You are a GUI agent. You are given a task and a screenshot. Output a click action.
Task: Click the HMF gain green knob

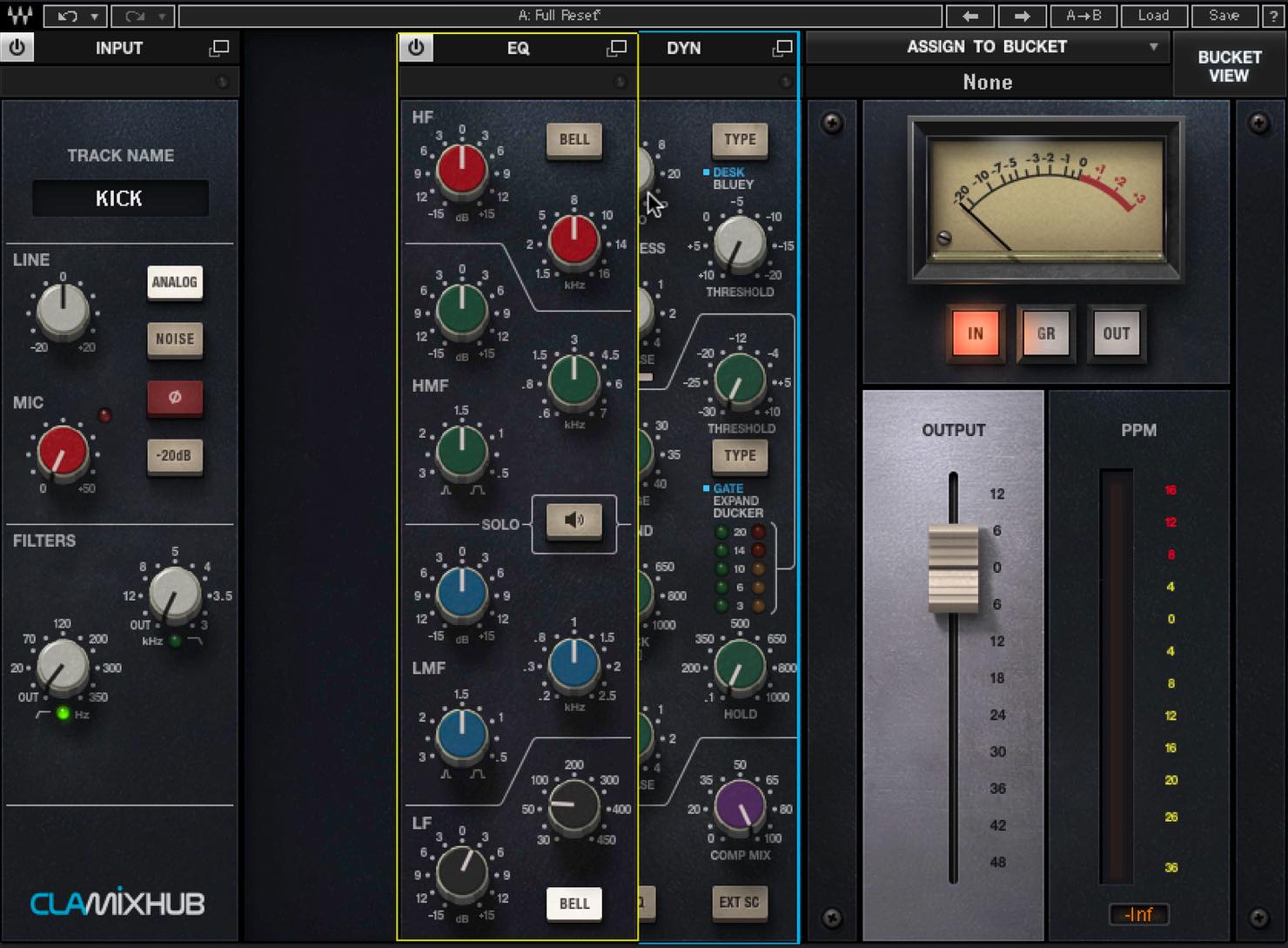coord(462,310)
